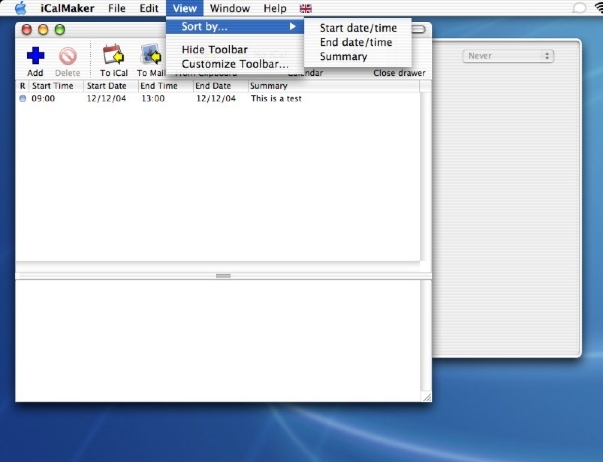Sort by End date/time
The image size is (603, 462).
pos(358,42)
